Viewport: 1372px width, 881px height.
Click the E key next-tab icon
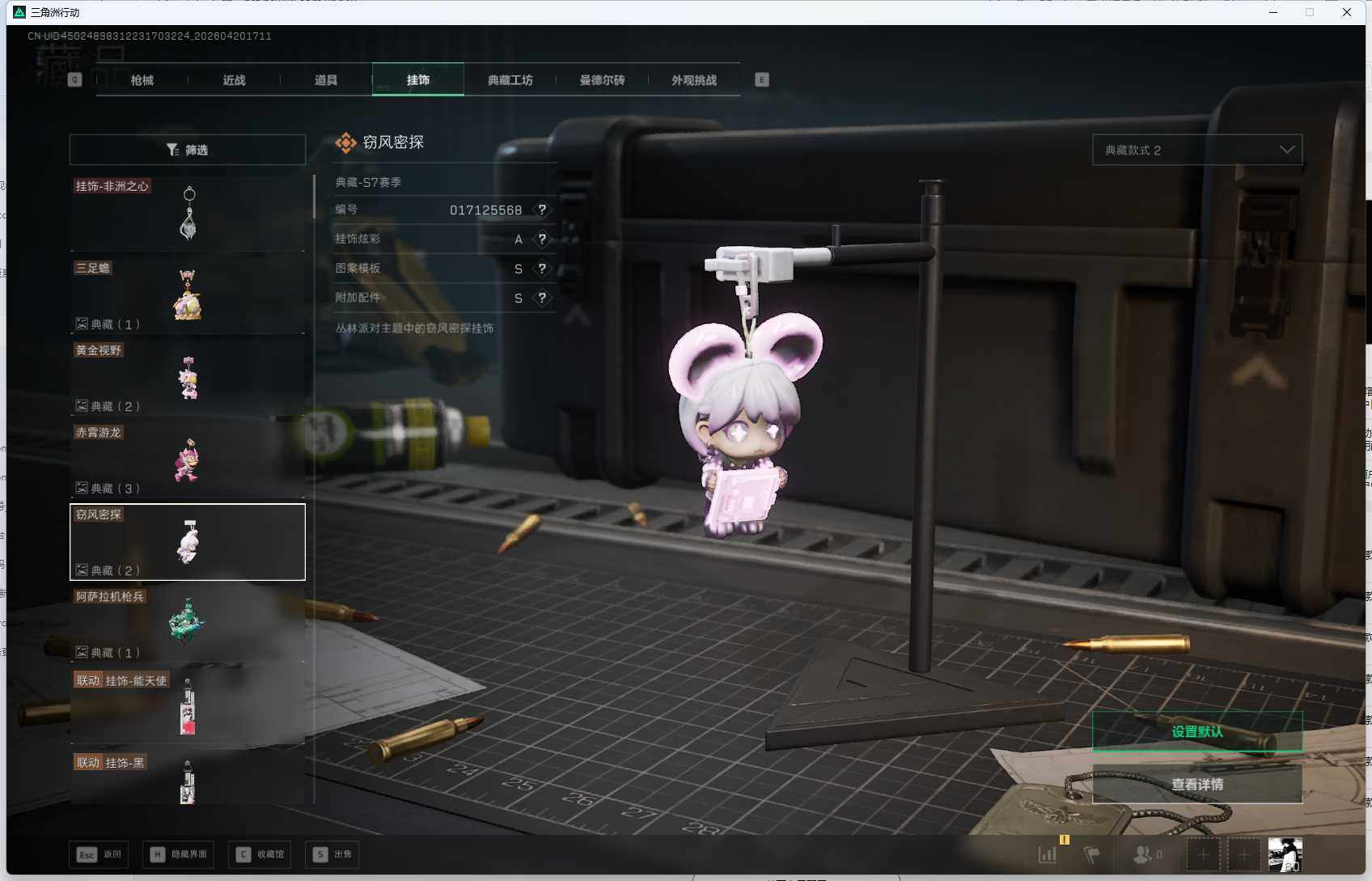(x=762, y=79)
